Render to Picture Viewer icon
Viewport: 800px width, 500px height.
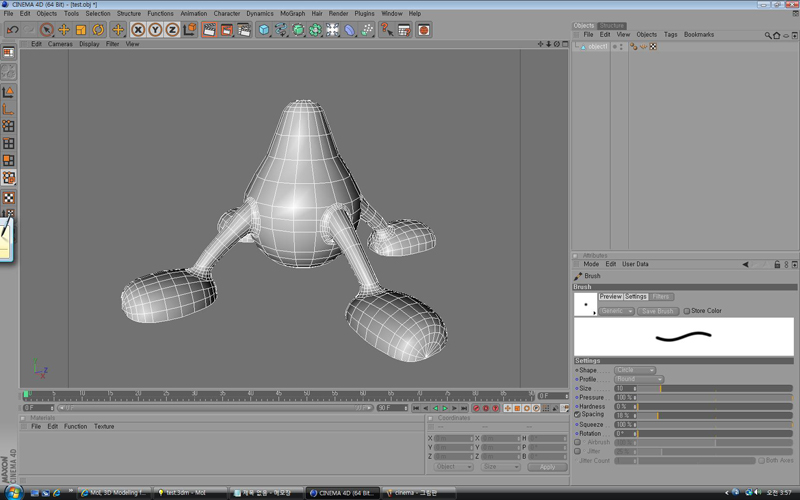click(227, 30)
